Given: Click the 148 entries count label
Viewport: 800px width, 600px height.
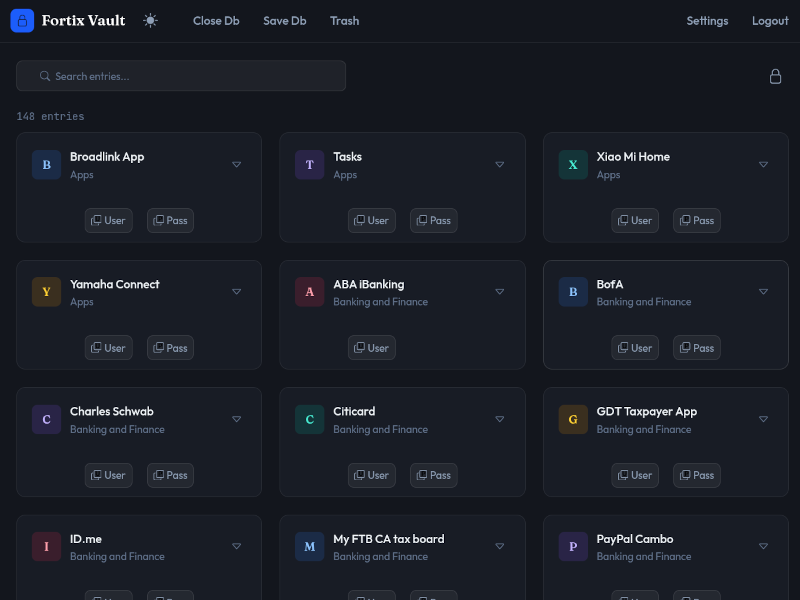Looking at the screenshot, I should click(50, 116).
